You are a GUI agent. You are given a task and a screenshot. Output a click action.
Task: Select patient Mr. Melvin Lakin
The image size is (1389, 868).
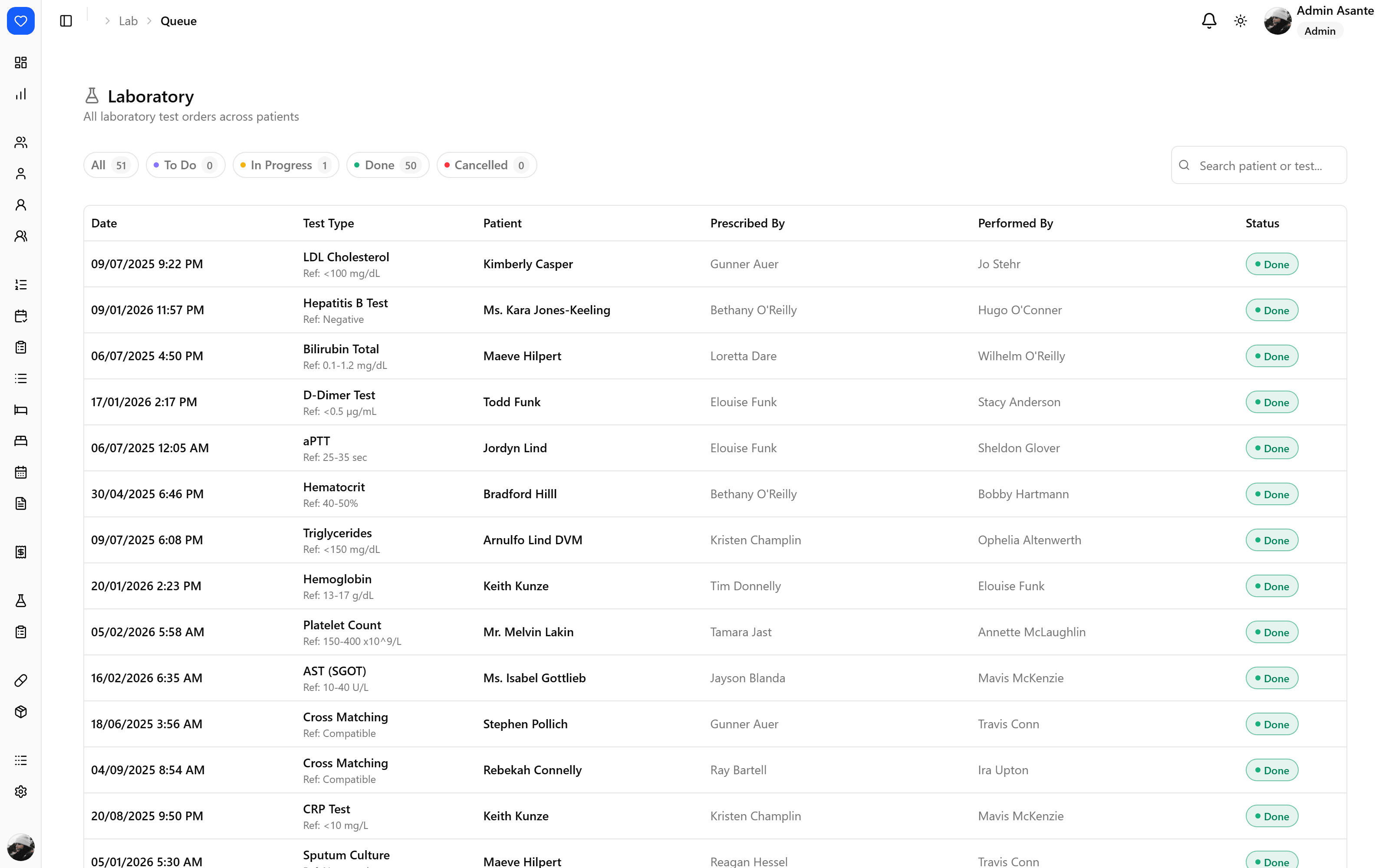(x=528, y=632)
